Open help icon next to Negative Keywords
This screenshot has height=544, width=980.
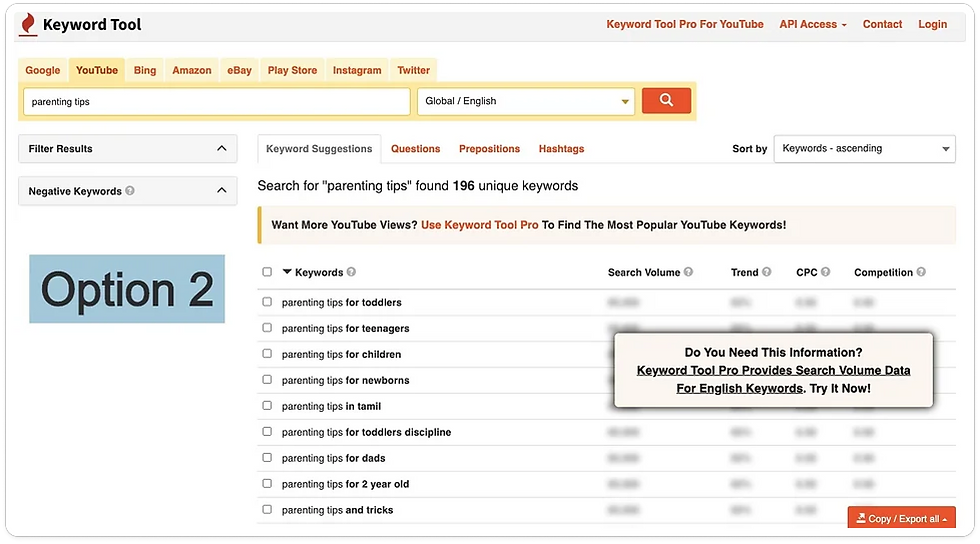129,191
